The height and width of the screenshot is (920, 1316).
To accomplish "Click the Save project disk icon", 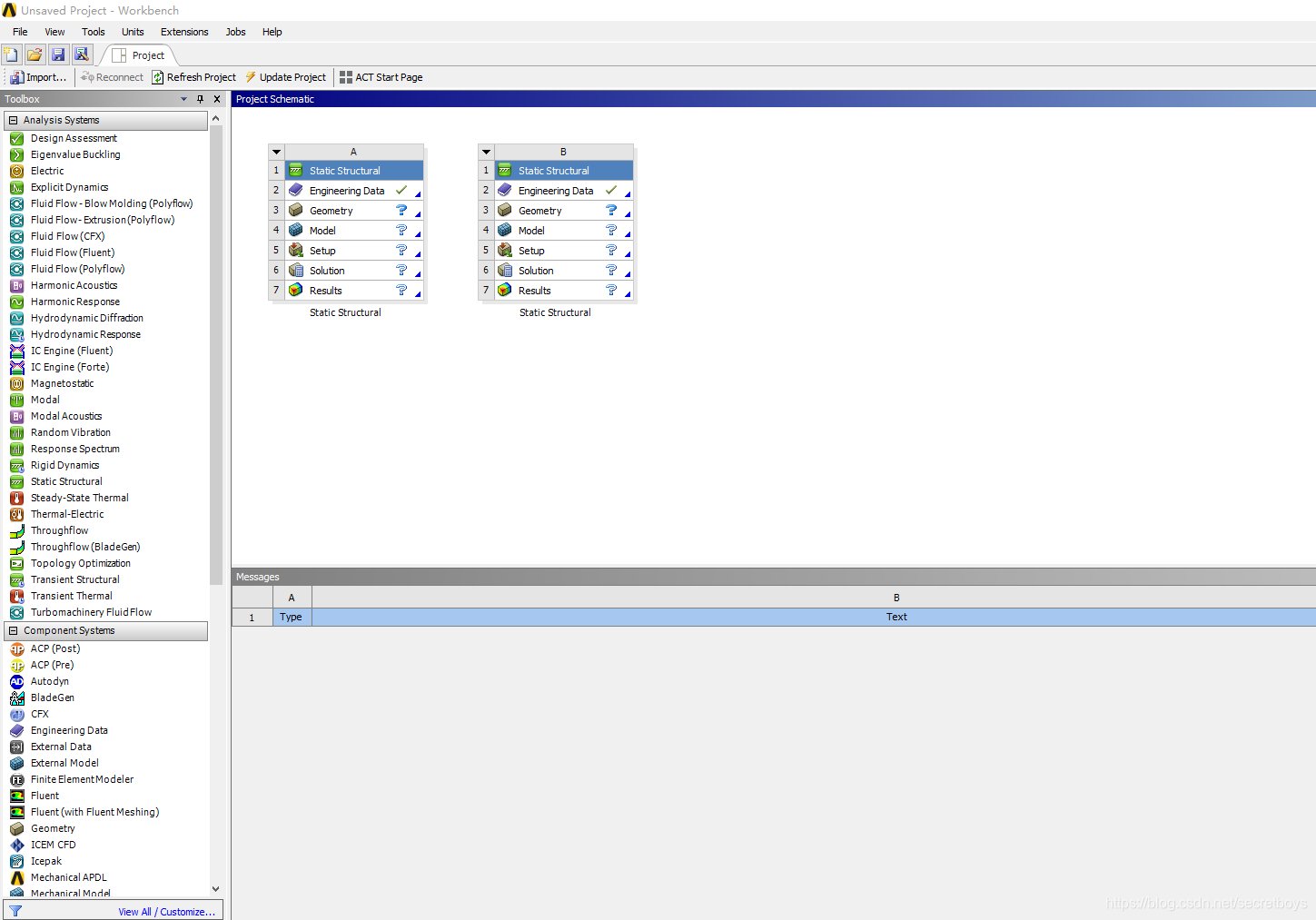I will point(58,54).
